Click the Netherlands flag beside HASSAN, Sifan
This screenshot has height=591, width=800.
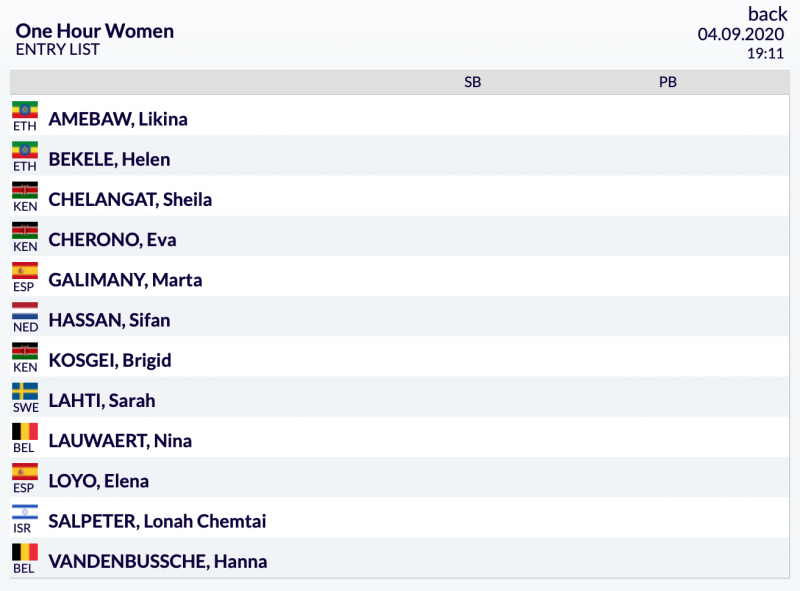(25, 311)
